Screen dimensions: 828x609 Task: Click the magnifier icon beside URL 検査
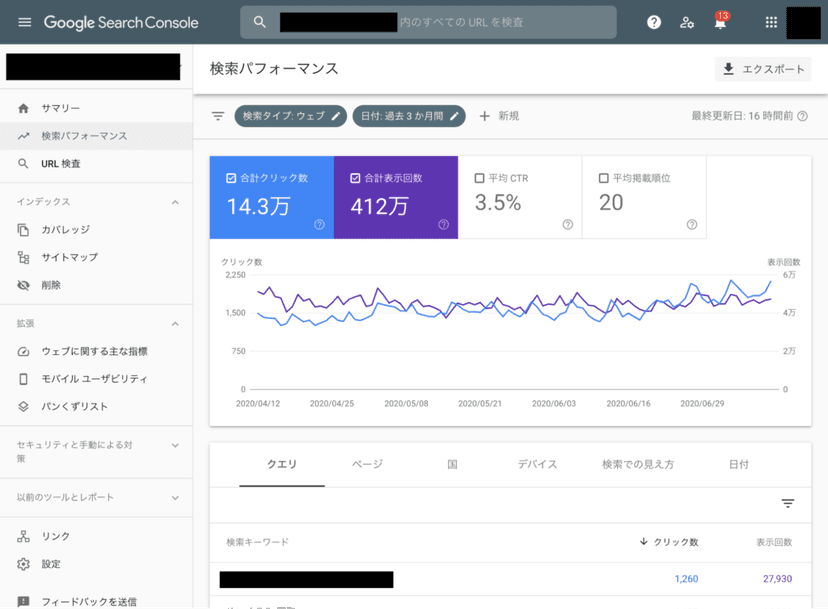23,164
